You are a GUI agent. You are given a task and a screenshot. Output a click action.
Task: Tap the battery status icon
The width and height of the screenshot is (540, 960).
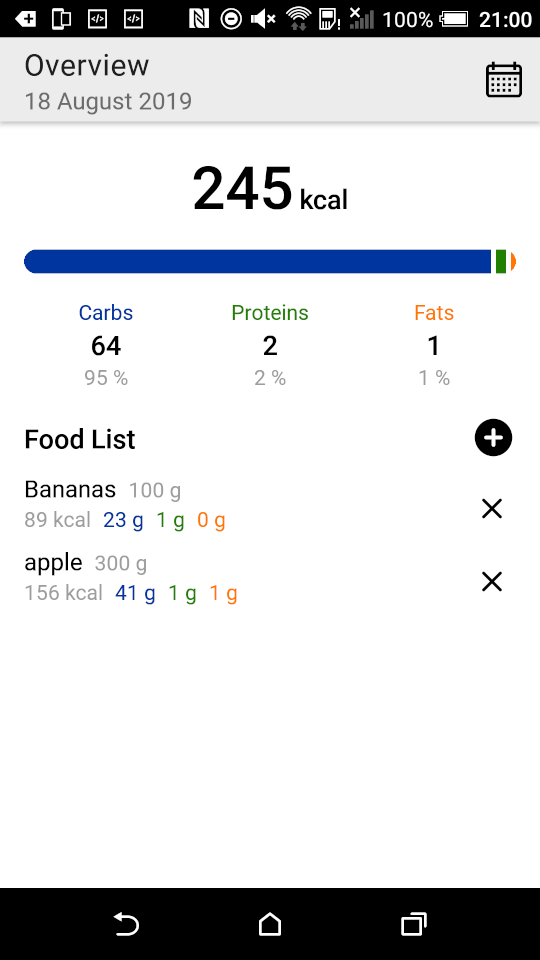(454, 19)
